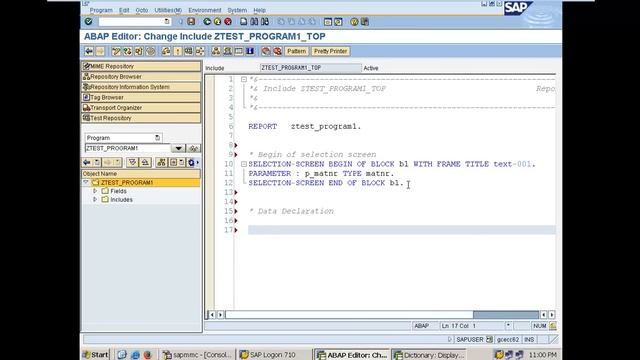Click the green Enter checkmark icon
The height and width of the screenshot is (360, 640).
[89, 22]
